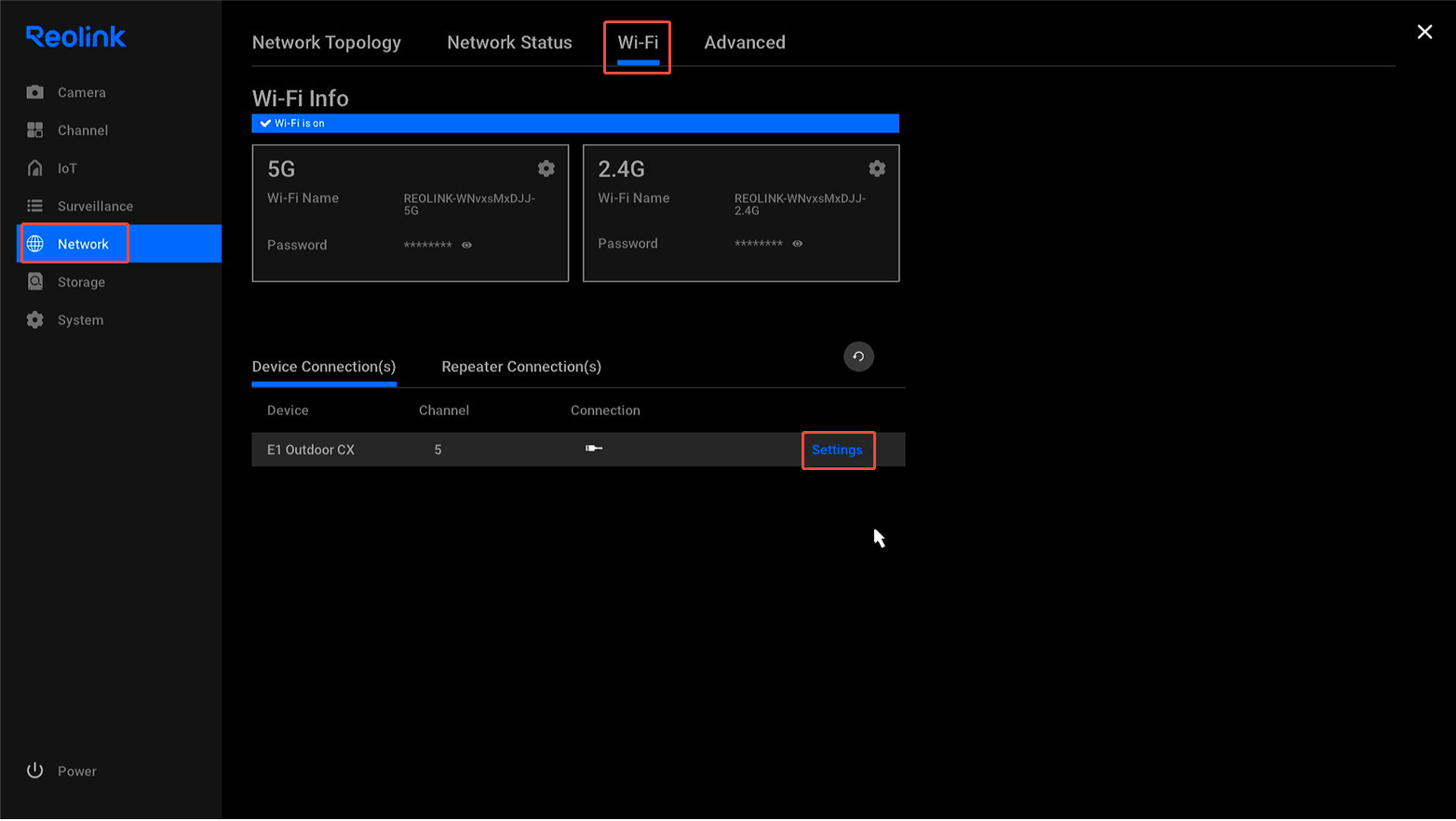Switch to the Network Status tab
The image size is (1456, 821).
509,42
